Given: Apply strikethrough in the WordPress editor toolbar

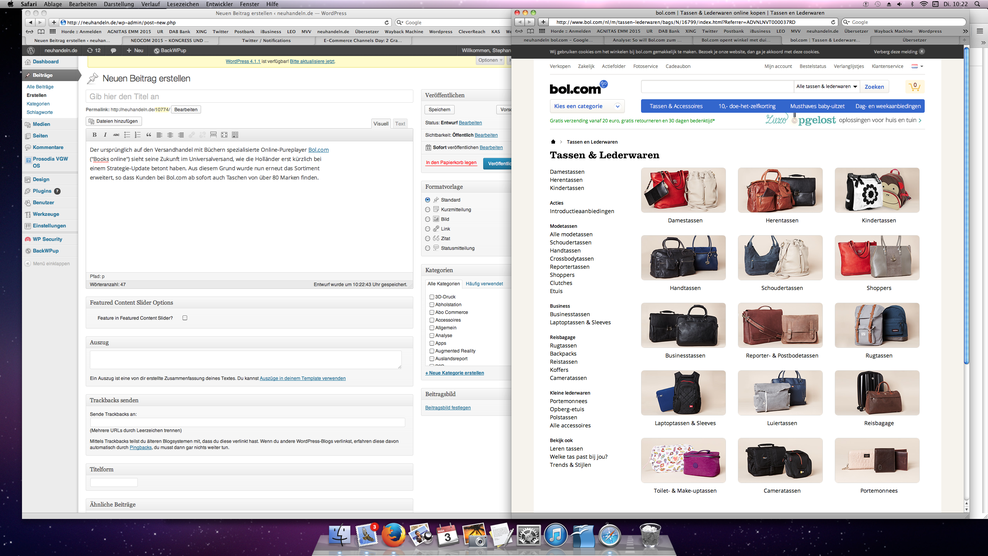Looking at the screenshot, I should click(x=116, y=135).
